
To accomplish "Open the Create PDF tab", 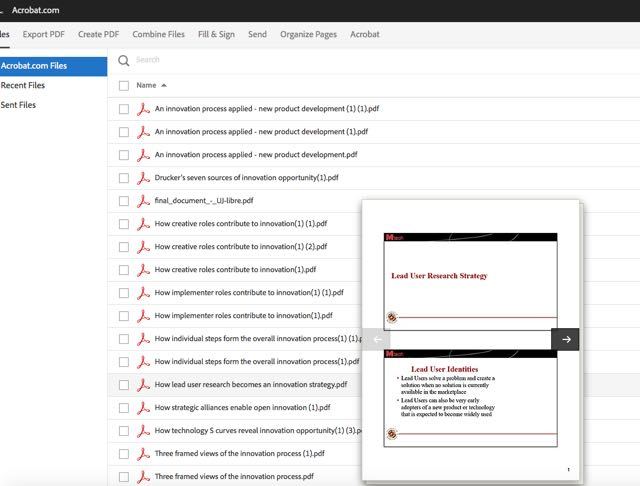I will point(98,34).
